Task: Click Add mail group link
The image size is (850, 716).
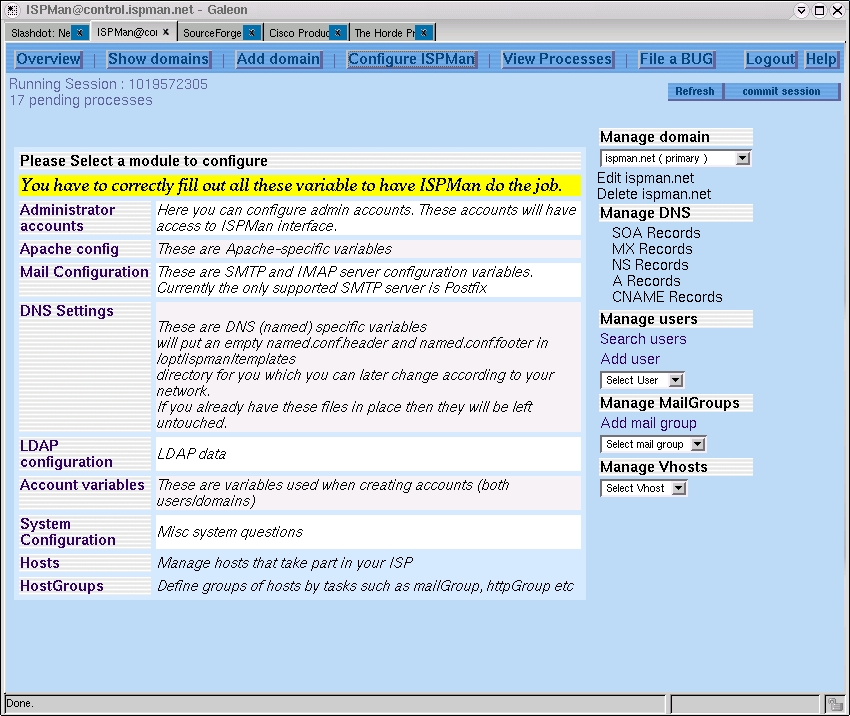Action: (648, 423)
